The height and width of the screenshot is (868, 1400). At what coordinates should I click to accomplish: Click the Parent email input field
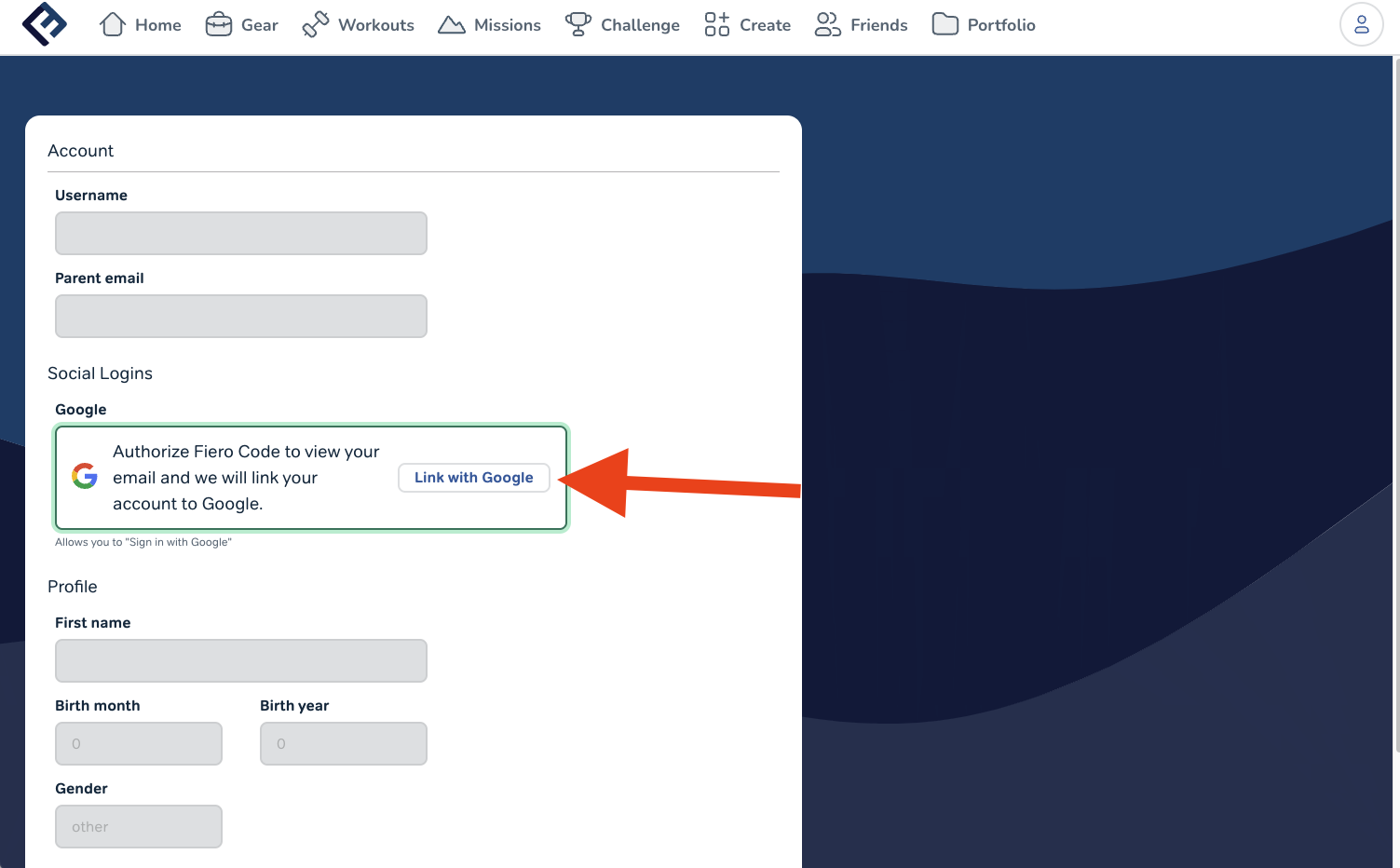point(241,316)
